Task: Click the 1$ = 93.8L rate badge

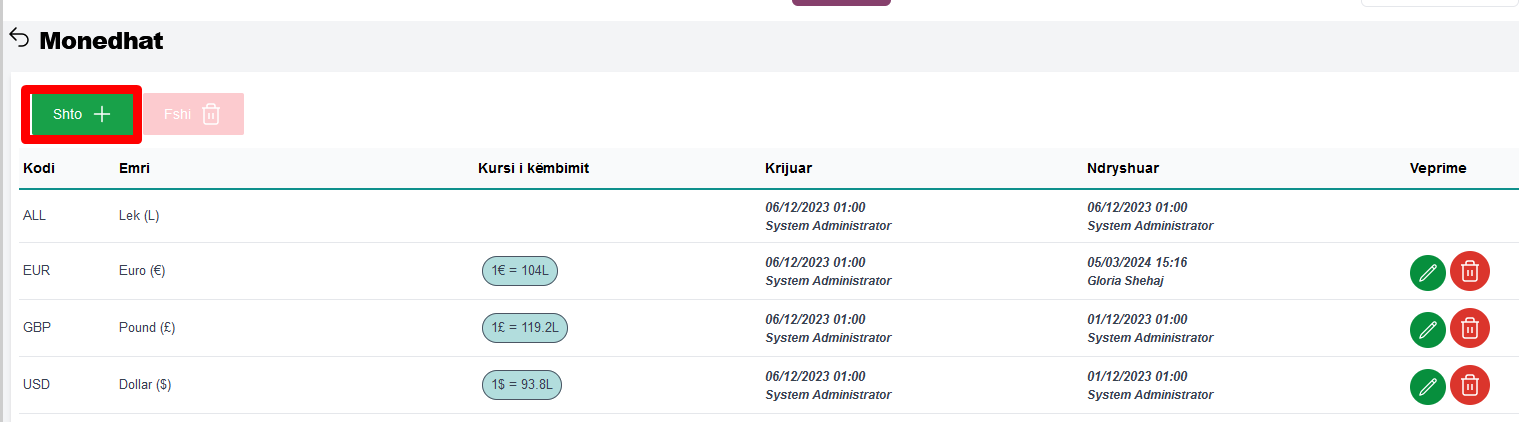Action: (521, 384)
